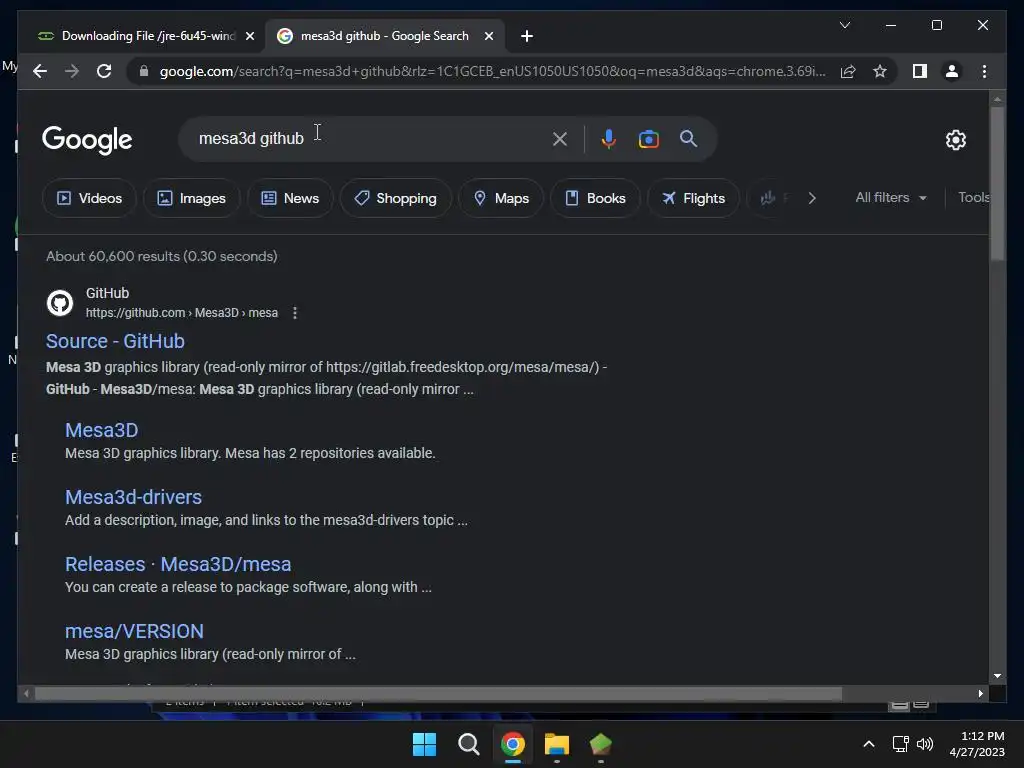Click the green cube taskbar app

pos(600,744)
